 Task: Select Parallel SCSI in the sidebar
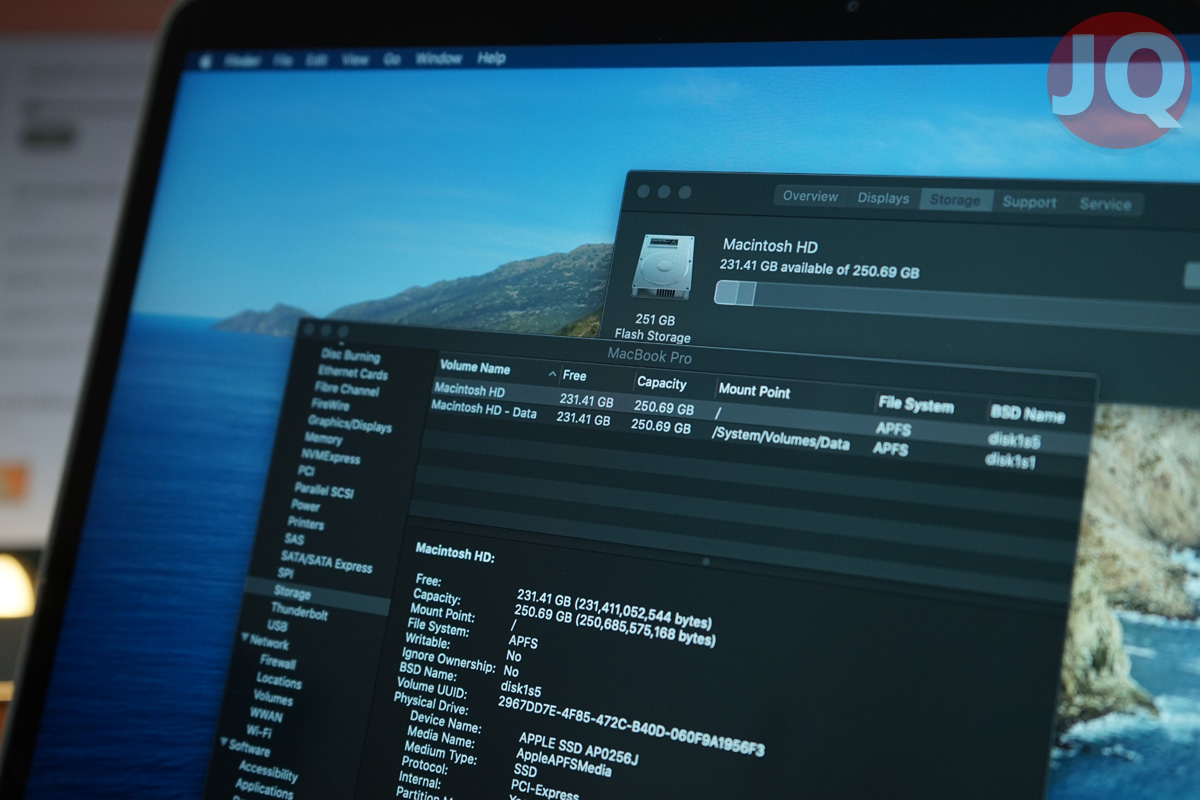point(323,490)
